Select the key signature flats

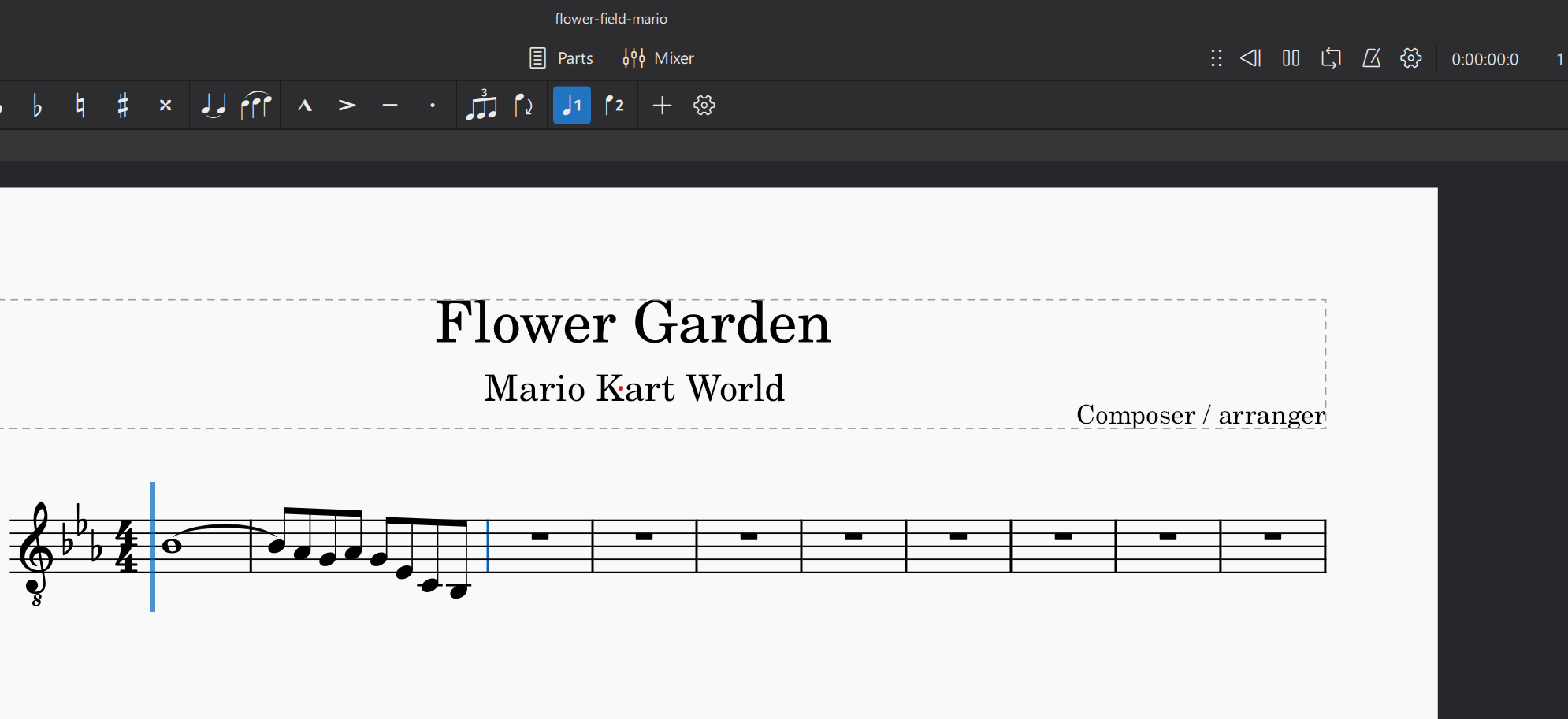[82, 533]
